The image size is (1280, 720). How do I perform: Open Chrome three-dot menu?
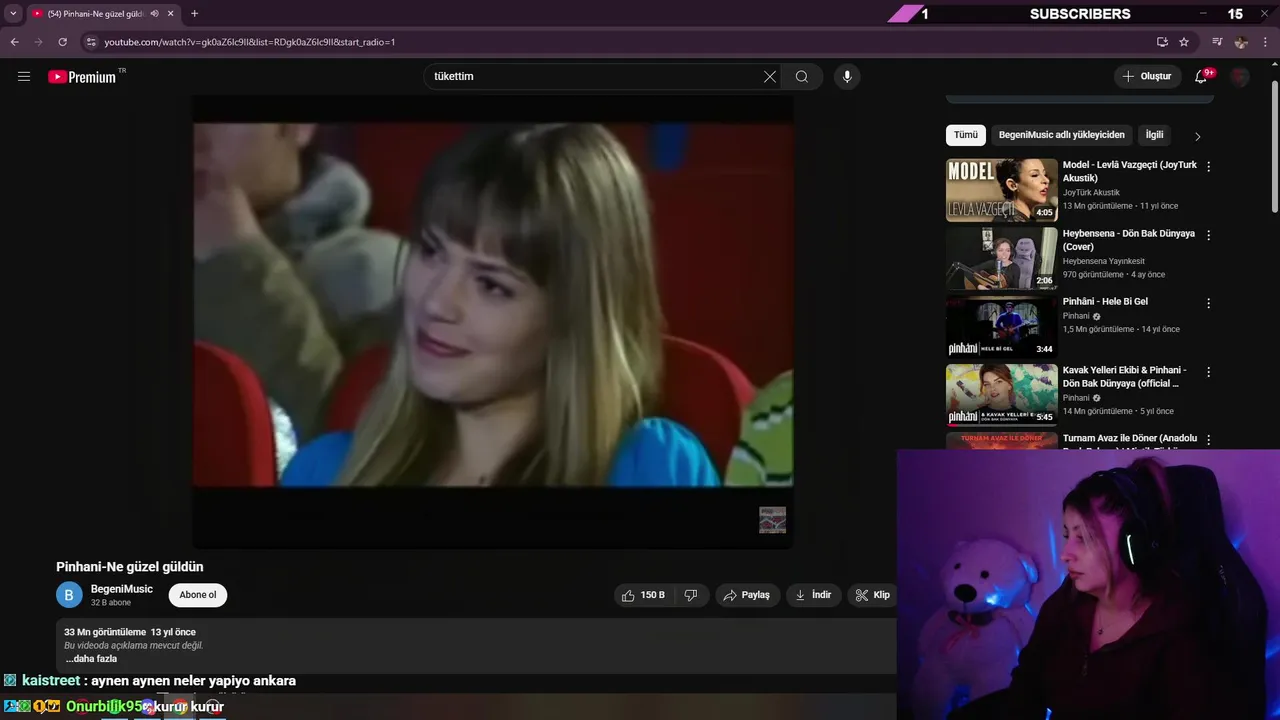pos(1265,42)
